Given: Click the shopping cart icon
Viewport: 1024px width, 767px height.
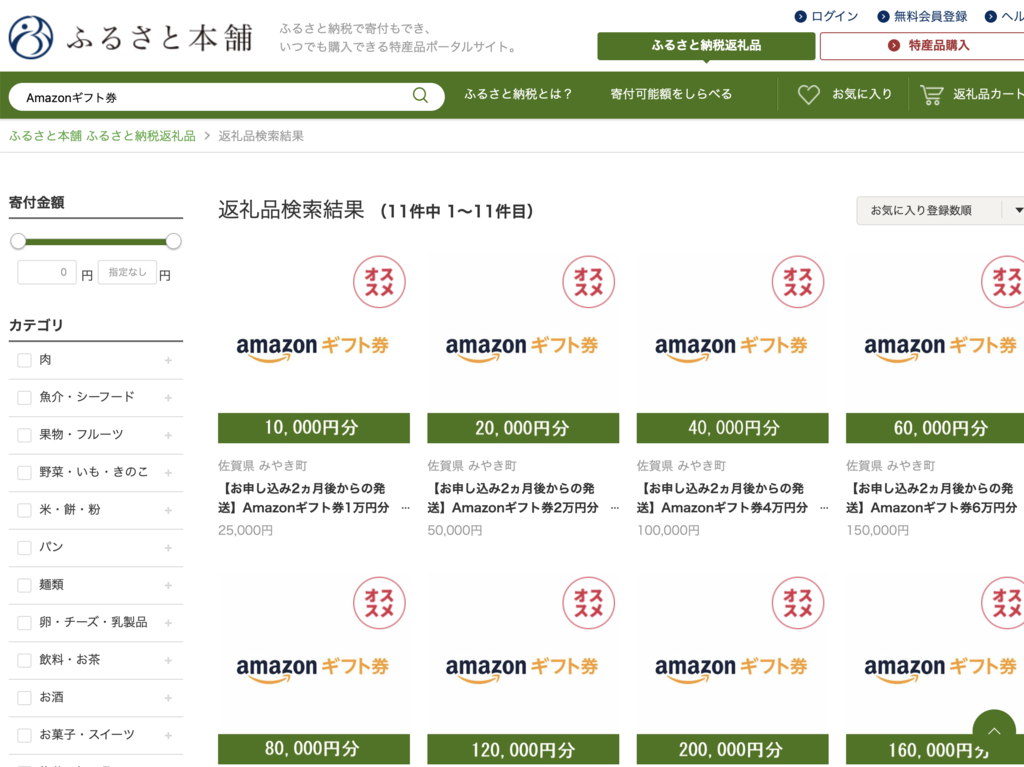Looking at the screenshot, I should tap(932, 95).
